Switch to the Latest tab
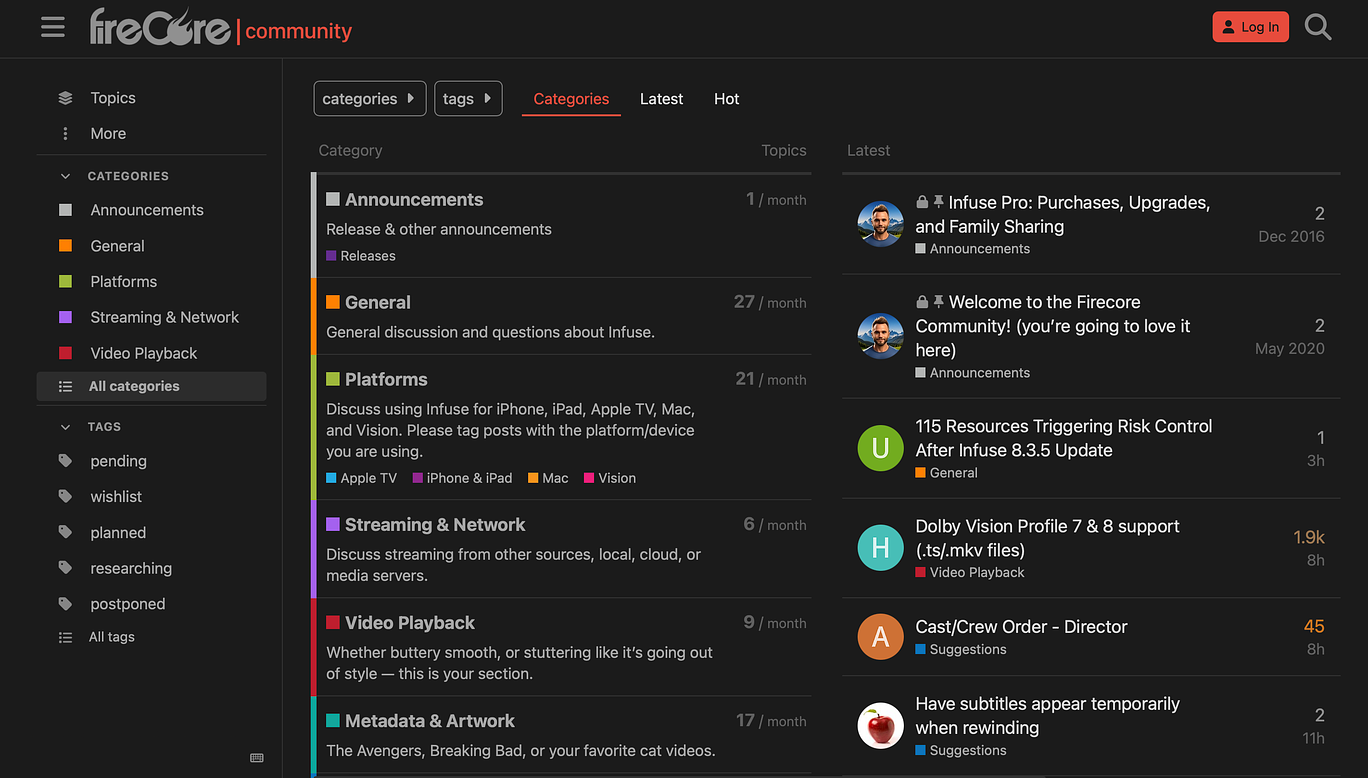The width and height of the screenshot is (1368, 778). pos(661,99)
